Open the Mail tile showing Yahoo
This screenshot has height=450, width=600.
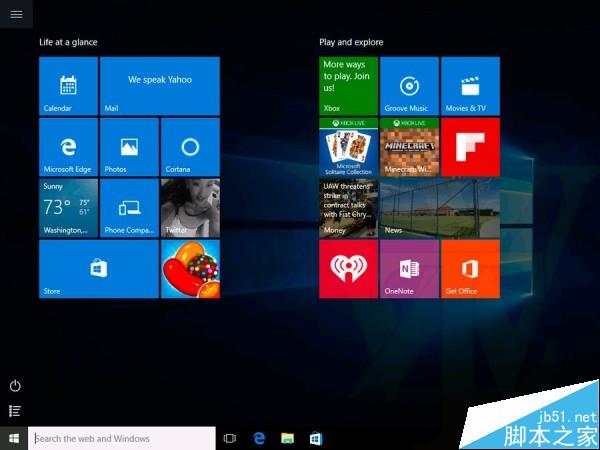pos(160,86)
